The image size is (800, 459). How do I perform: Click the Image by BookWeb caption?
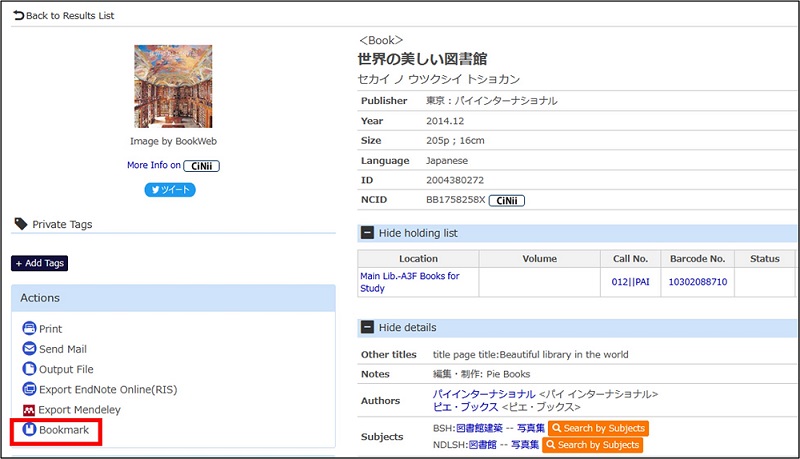[173, 141]
